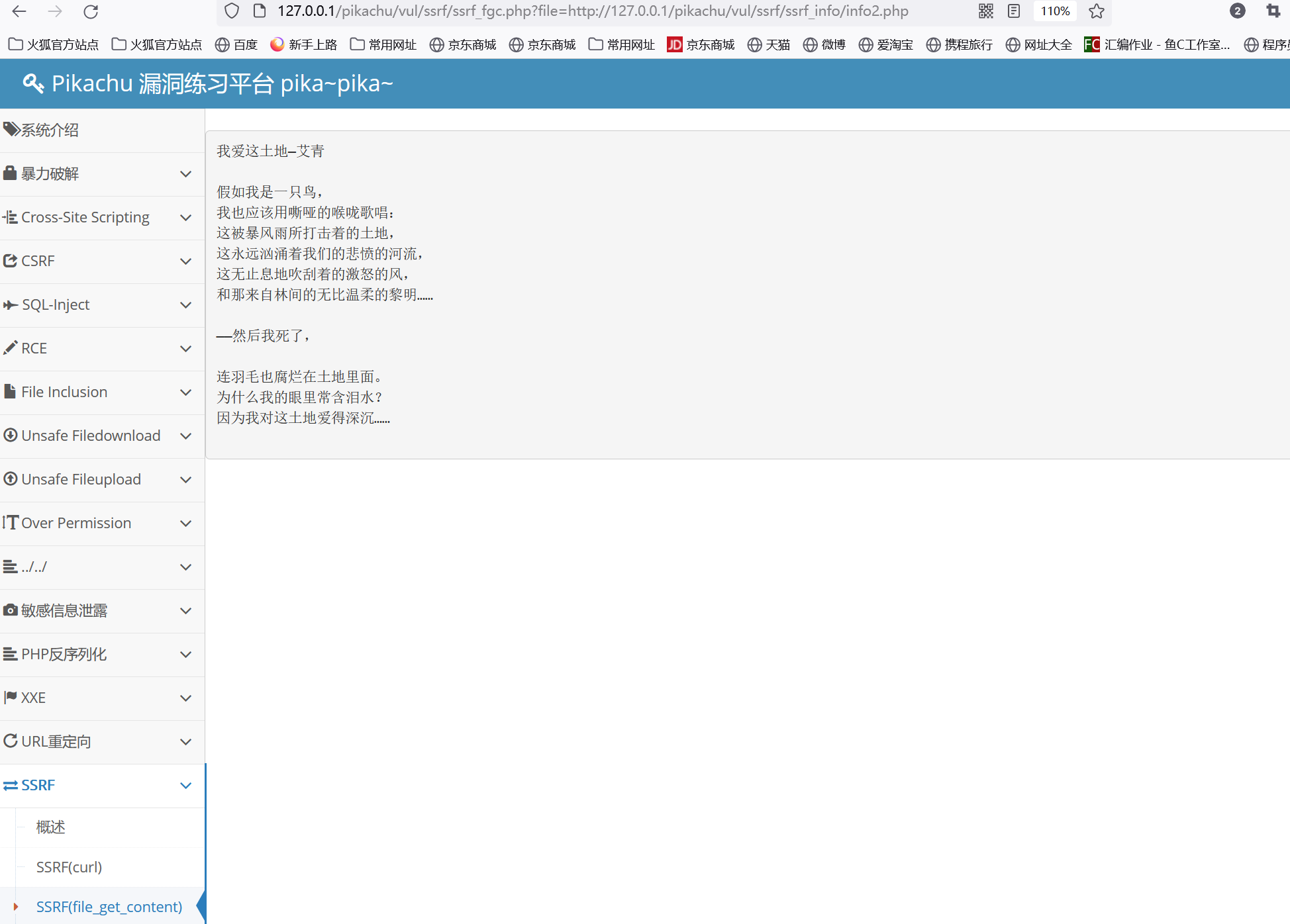Click the lock icon beside 暴力破解
The image size is (1290, 924).
click(10, 173)
